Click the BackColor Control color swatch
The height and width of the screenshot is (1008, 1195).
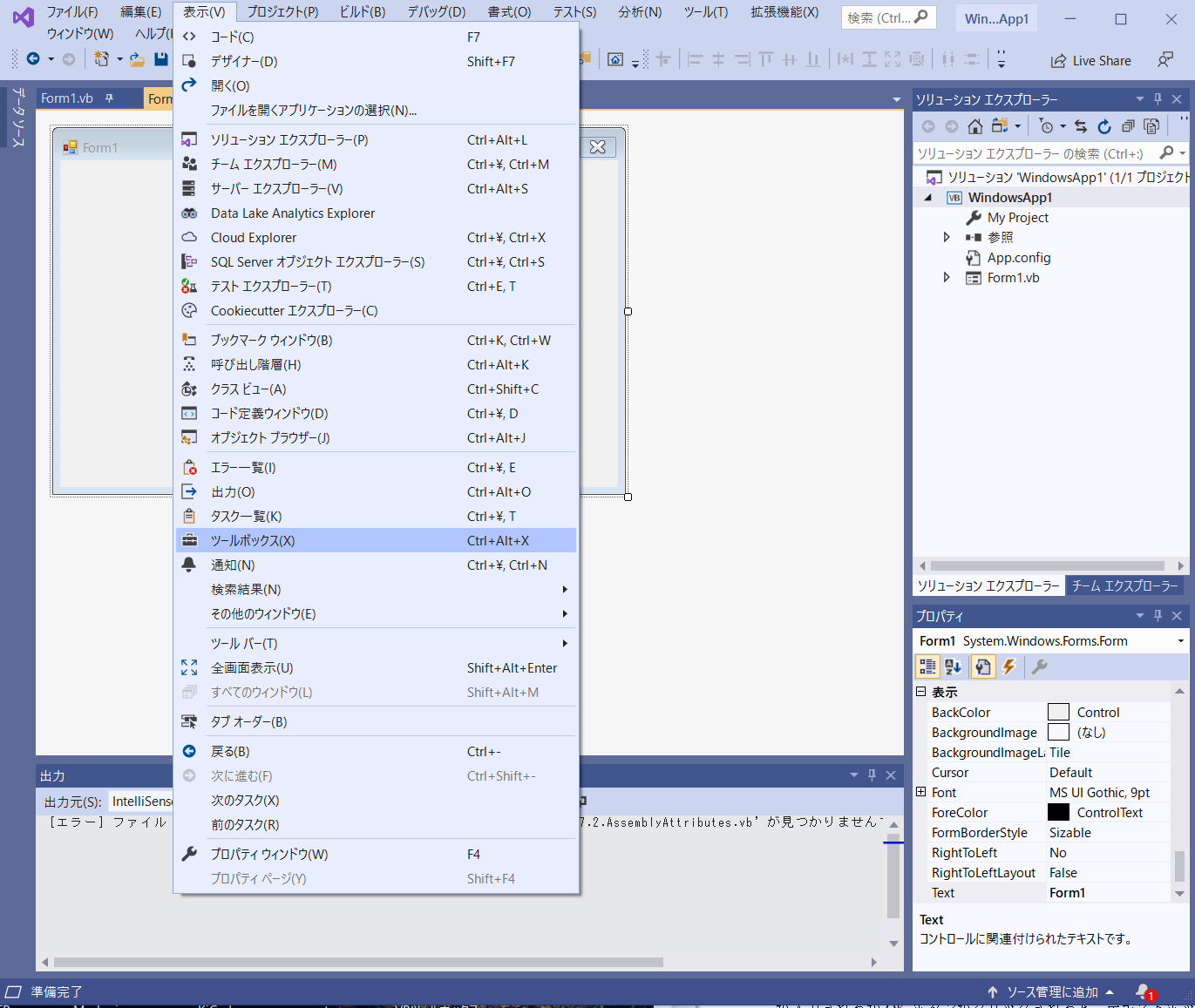1058,712
